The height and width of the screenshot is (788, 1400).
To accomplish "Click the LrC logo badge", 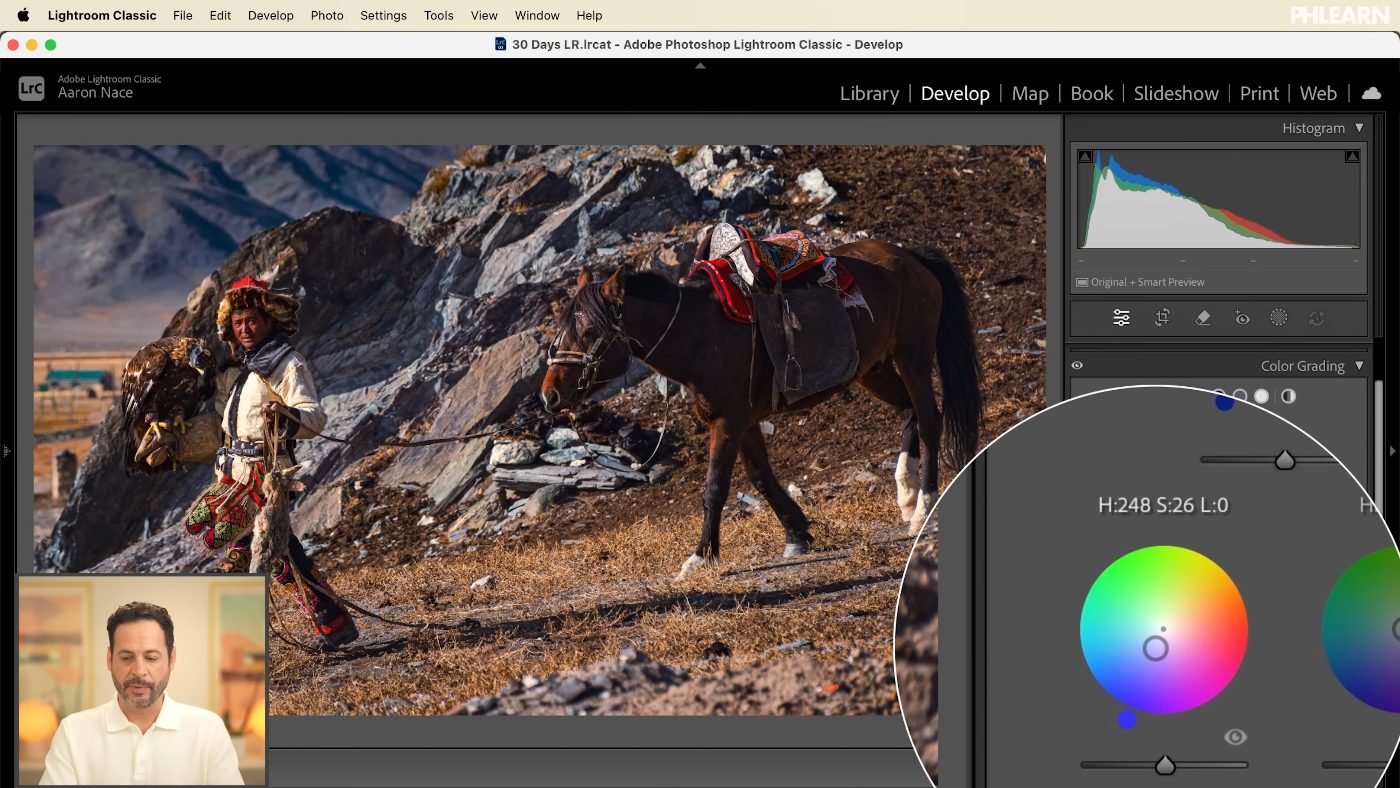I will pos(31,88).
